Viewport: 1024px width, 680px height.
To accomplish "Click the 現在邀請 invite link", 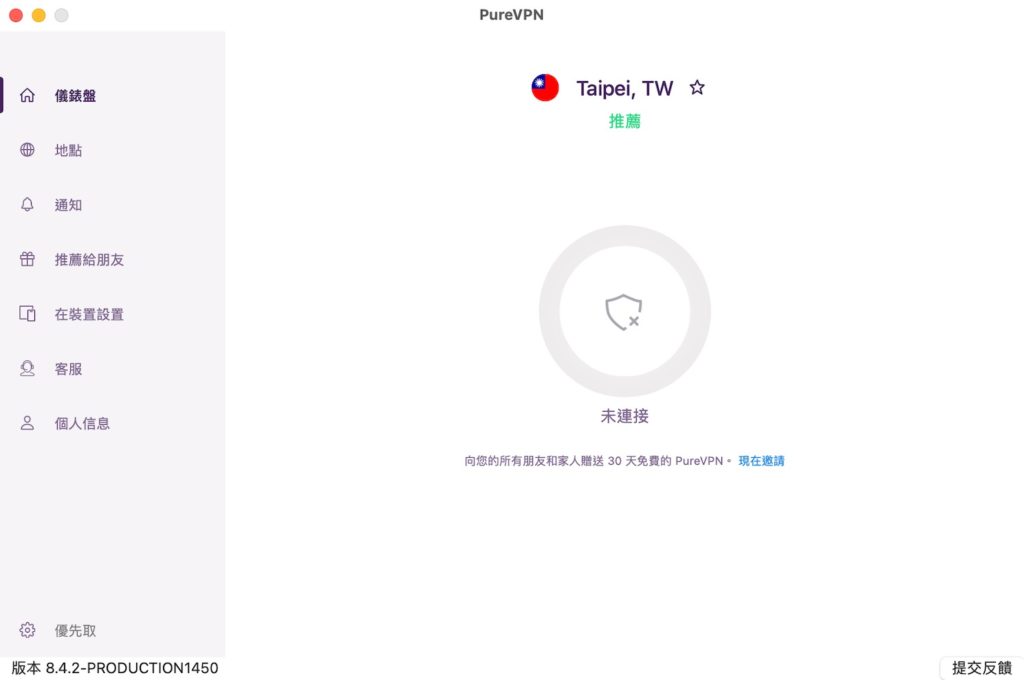I will click(761, 461).
